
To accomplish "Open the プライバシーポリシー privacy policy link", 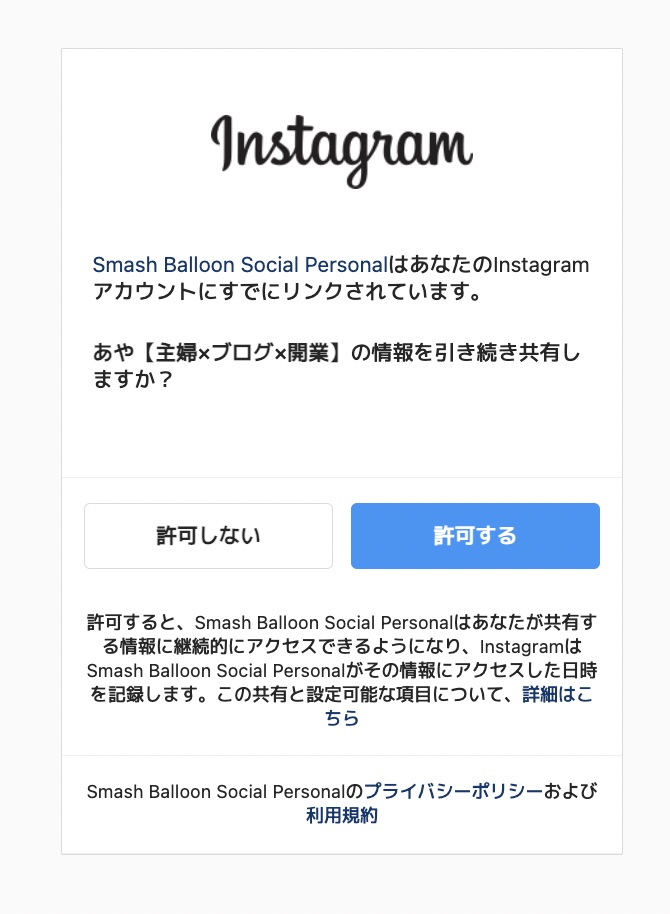I will click(453, 791).
